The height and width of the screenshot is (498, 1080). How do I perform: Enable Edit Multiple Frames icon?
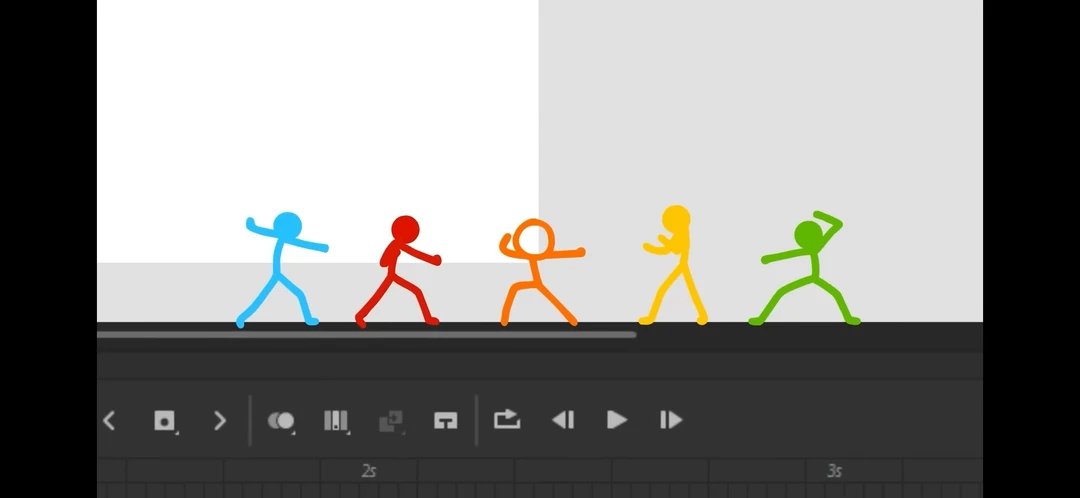point(335,420)
